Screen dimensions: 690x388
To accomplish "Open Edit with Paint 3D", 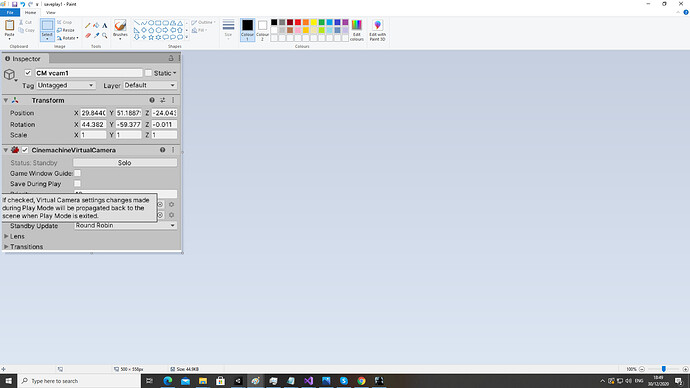I will (378, 30).
